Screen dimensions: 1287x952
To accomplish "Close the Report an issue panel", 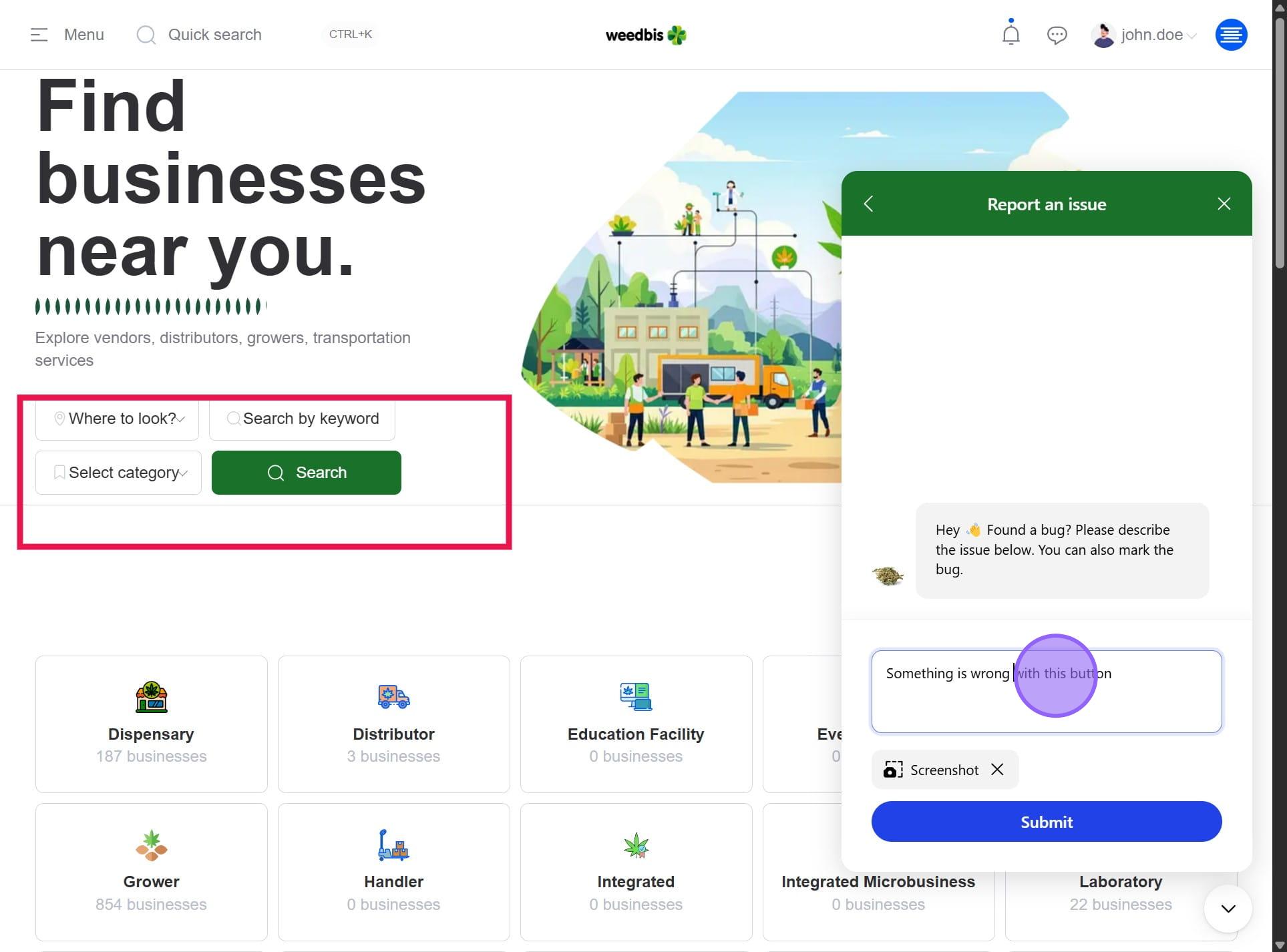I will click(1224, 204).
